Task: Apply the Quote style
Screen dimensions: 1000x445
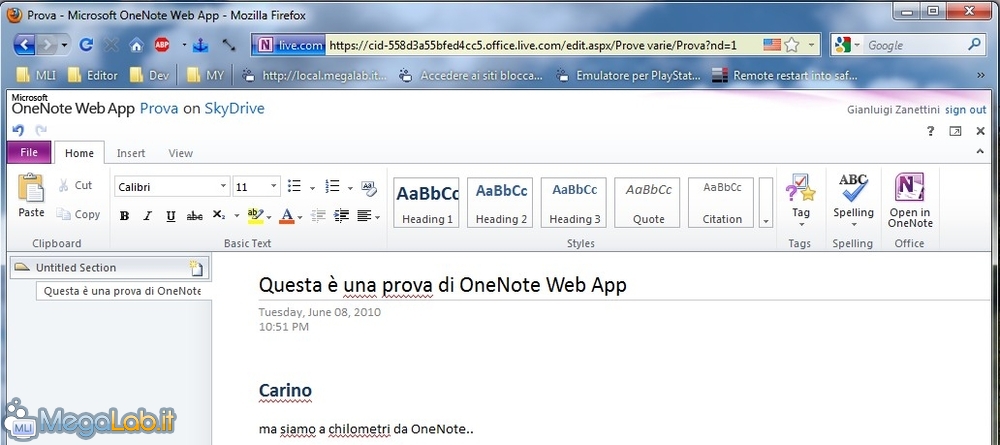Action: pos(648,202)
